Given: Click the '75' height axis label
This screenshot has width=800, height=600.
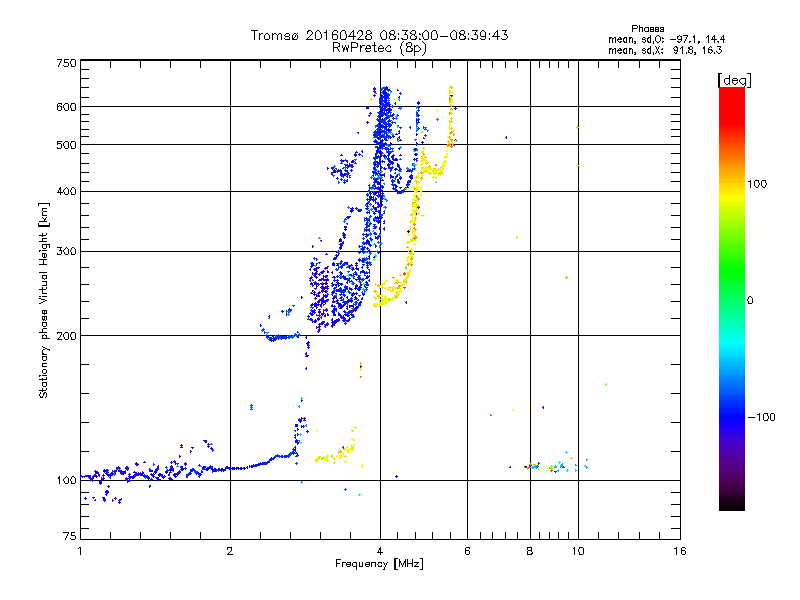Looking at the screenshot, I should pyautogui.click(x=70, y=536).
